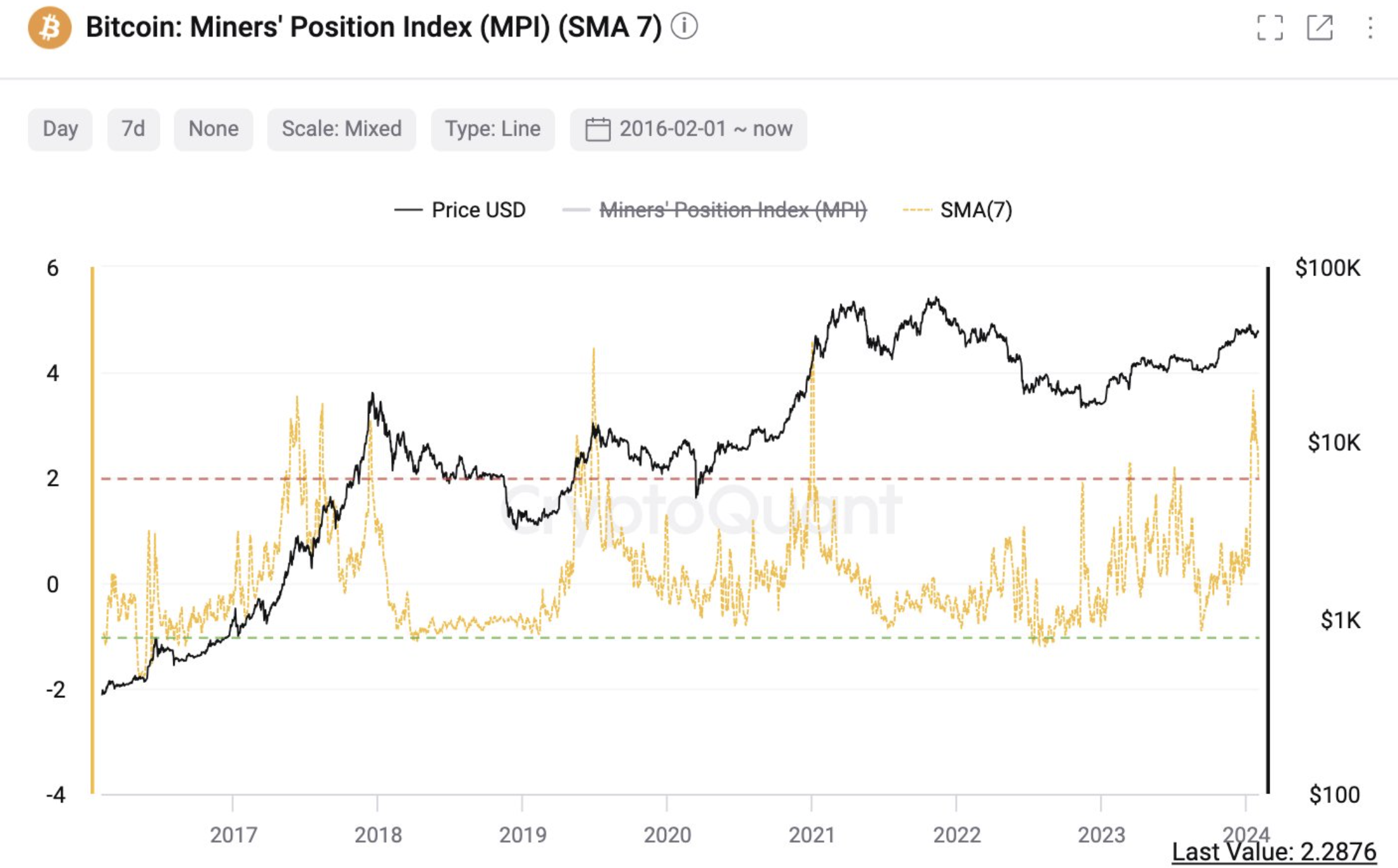This screenshot has width=1398, height=868.
Task: Open the 7d moving average dropdown
Action: (x=133, y=129)
